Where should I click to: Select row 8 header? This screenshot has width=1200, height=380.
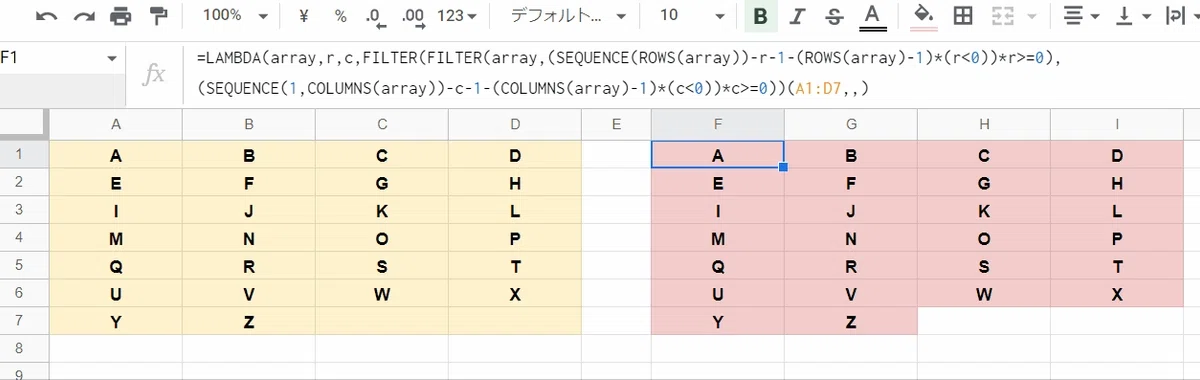click(24, 349)
